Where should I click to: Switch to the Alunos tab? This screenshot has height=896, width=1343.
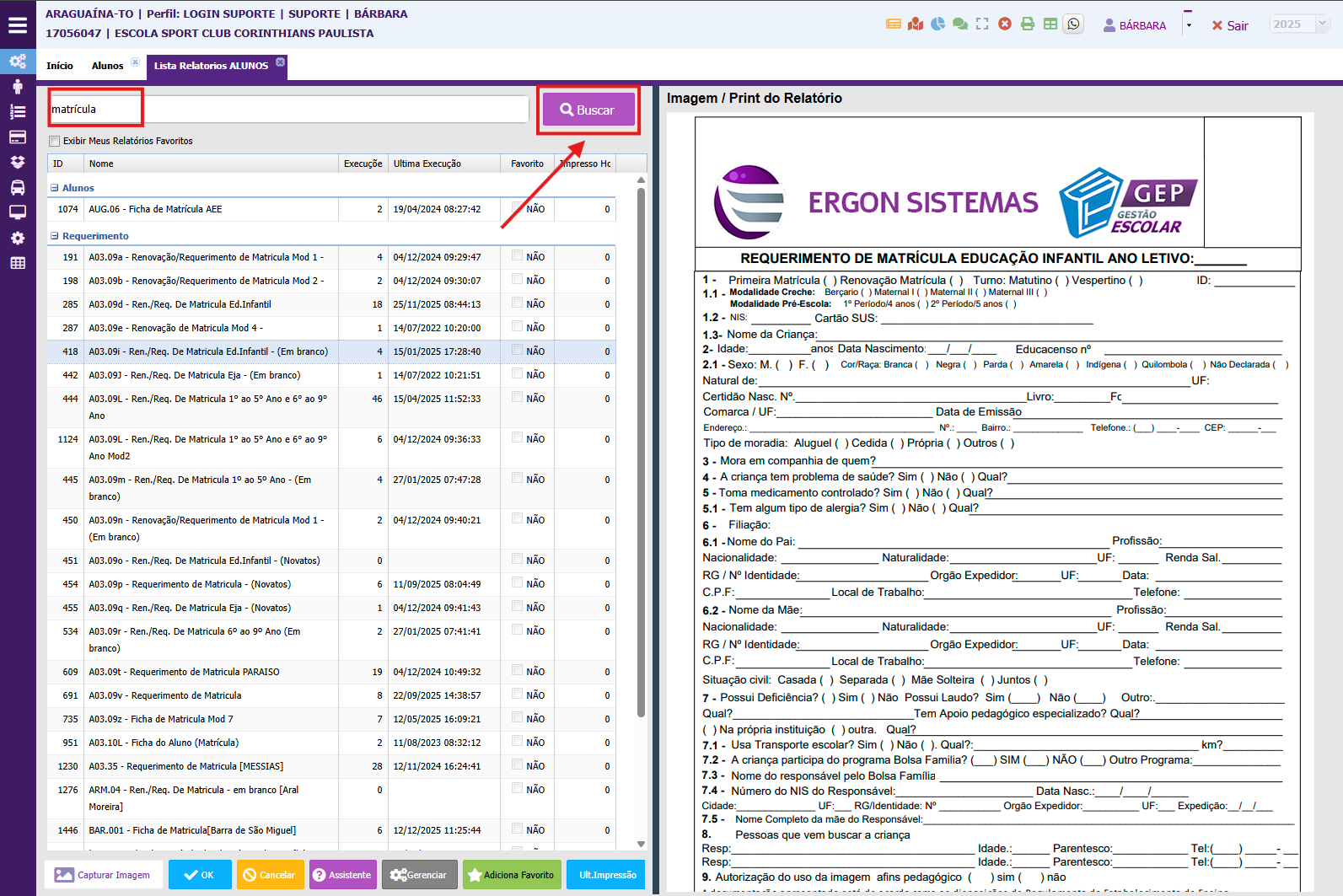pos(107,66)
